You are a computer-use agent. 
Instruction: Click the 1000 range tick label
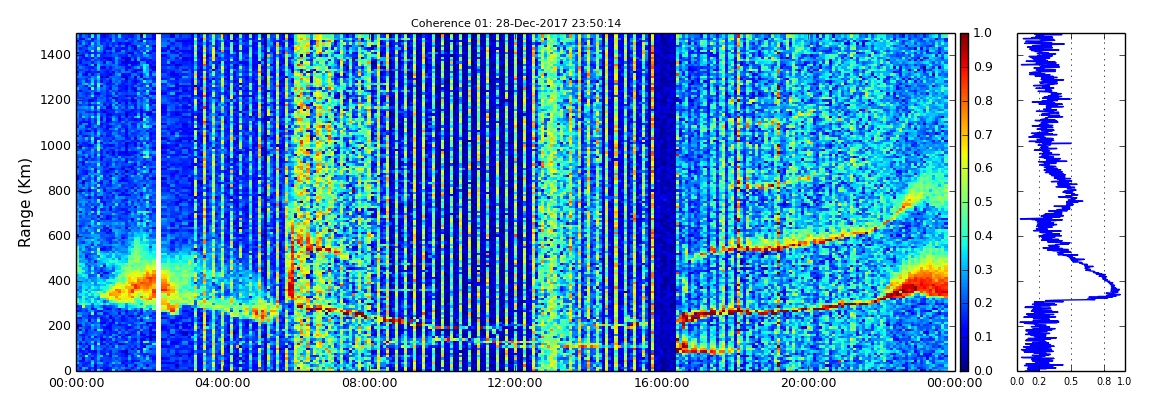[56, 145]
